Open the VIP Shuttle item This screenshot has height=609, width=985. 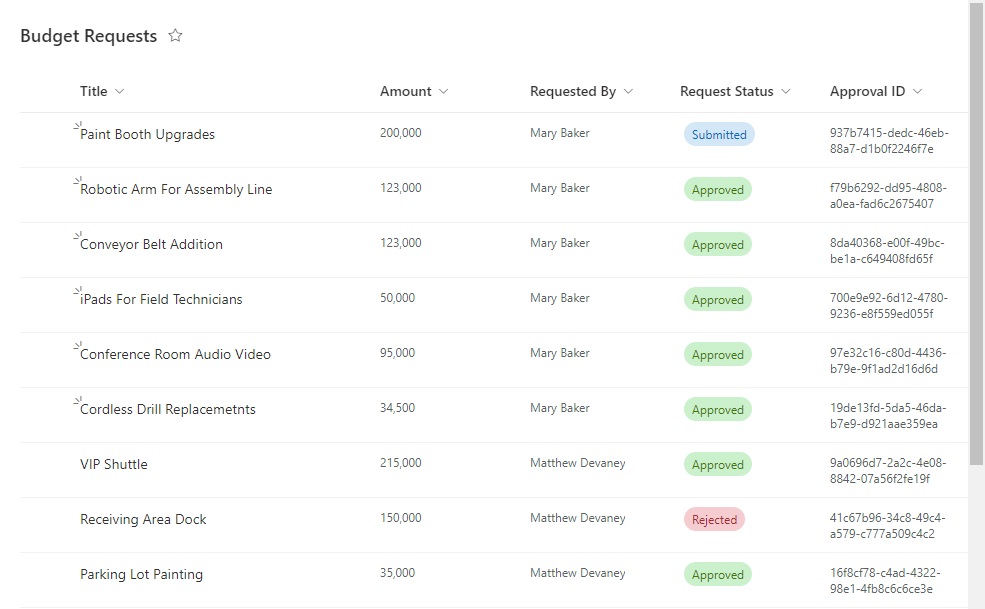pyautogui.click(x=114, y=464)
